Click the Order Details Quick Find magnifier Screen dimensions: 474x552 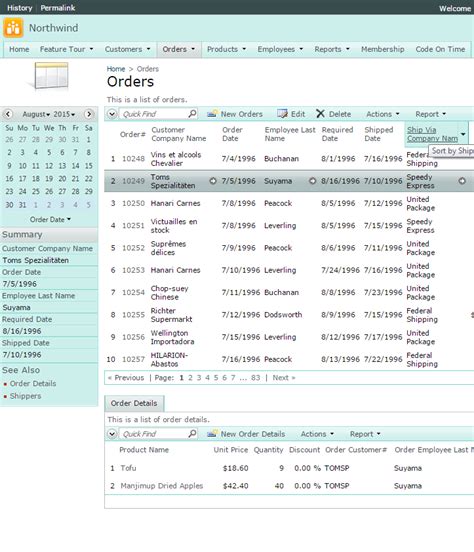[x=192, y=433]
